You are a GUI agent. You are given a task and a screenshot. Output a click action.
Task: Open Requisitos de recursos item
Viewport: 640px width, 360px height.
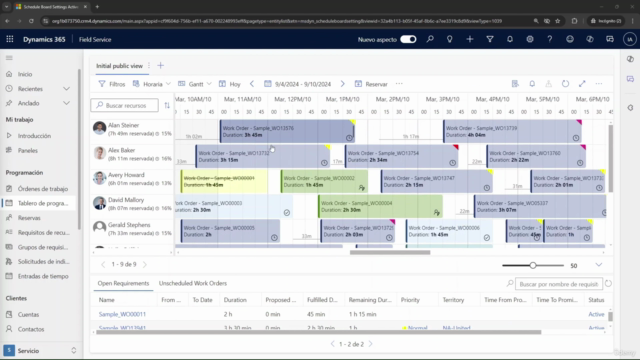[39, 233]
